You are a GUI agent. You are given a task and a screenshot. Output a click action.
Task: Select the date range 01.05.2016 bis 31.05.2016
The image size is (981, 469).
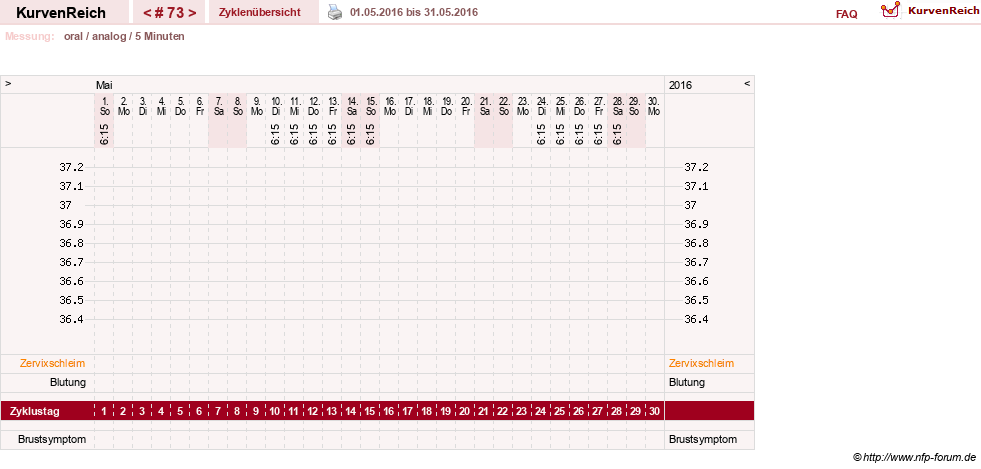[414, 12]
